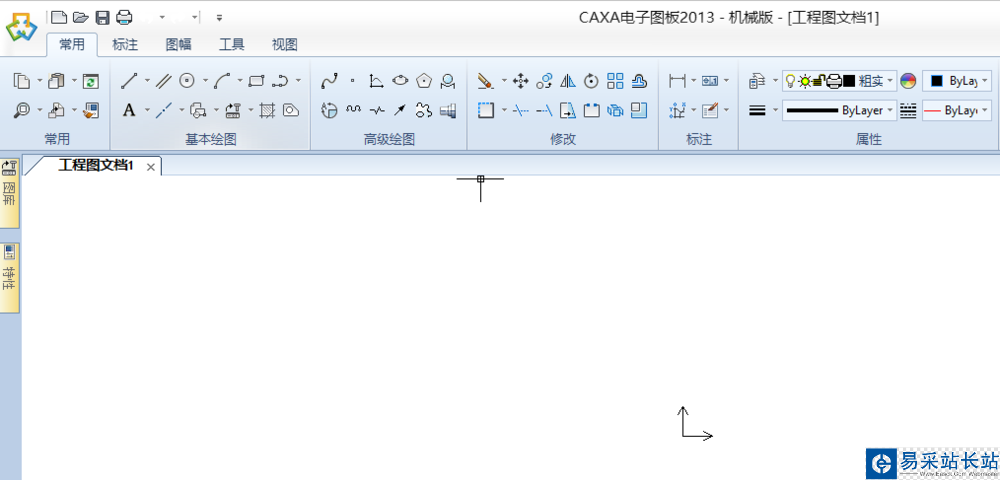This screenshot has height=480, width=1000.
Task: Select the Polygon tool
Action: 424,80
